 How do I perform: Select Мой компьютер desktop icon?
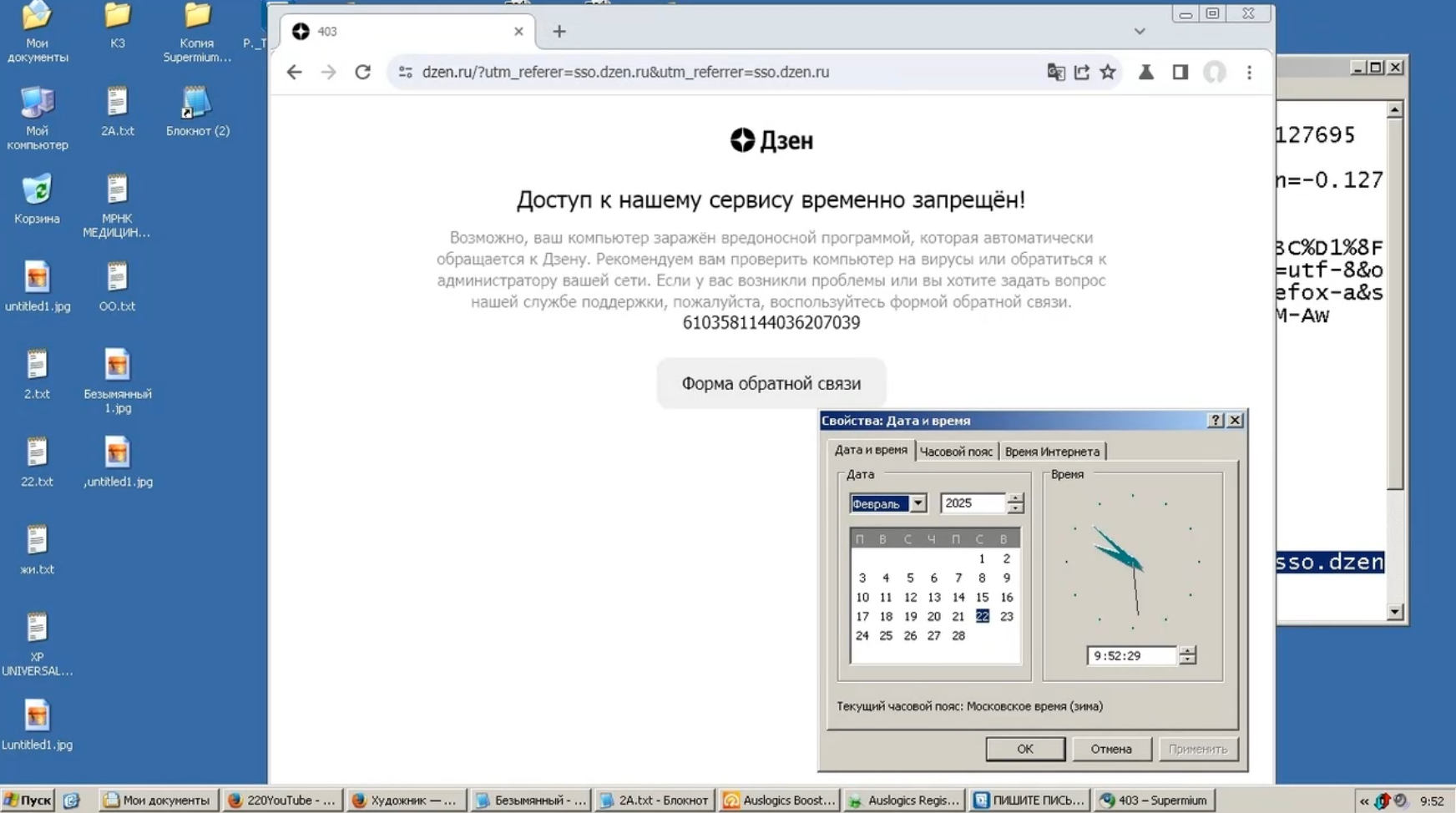point(37,119)
